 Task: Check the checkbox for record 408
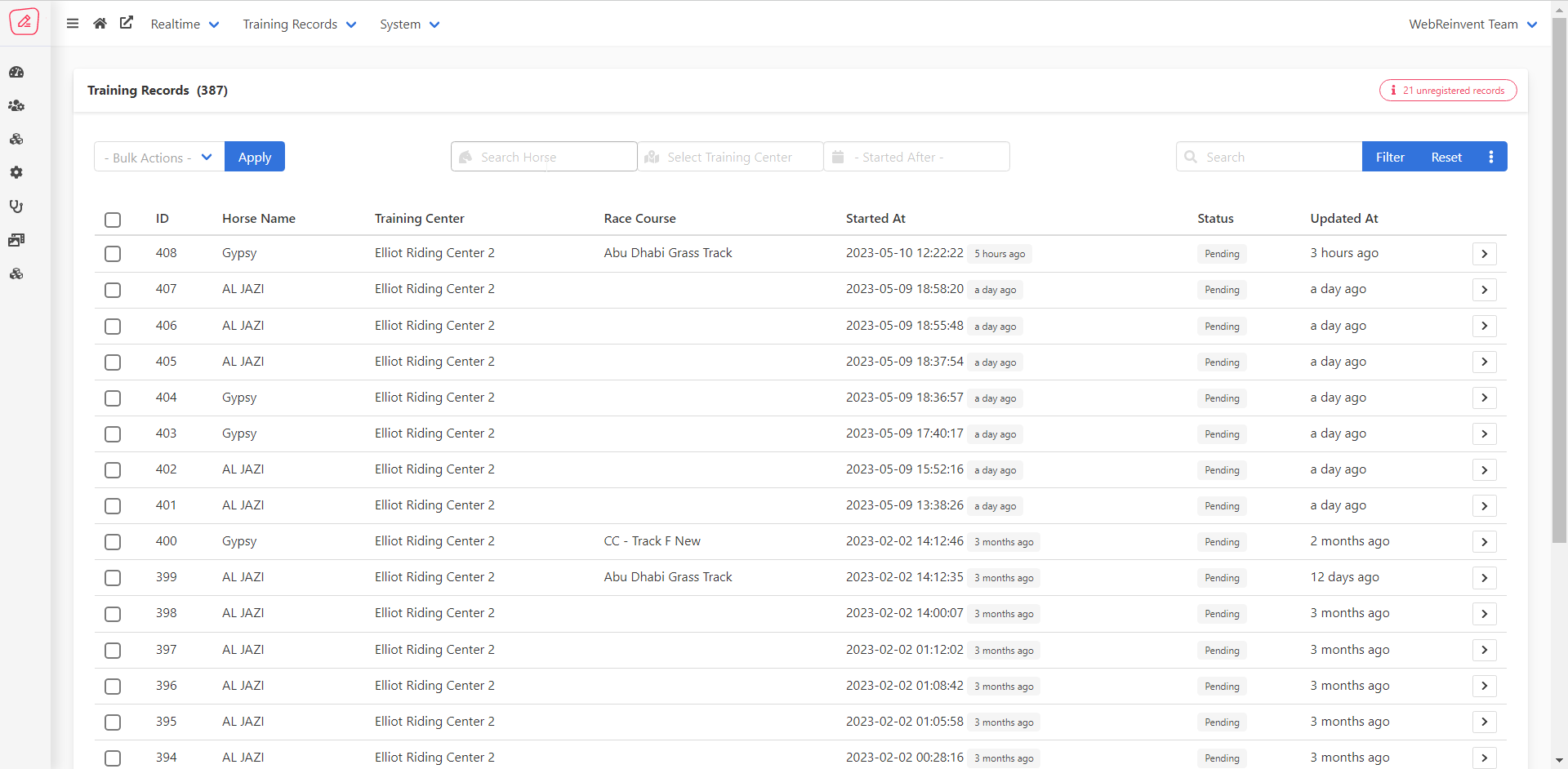click(113, 254)
